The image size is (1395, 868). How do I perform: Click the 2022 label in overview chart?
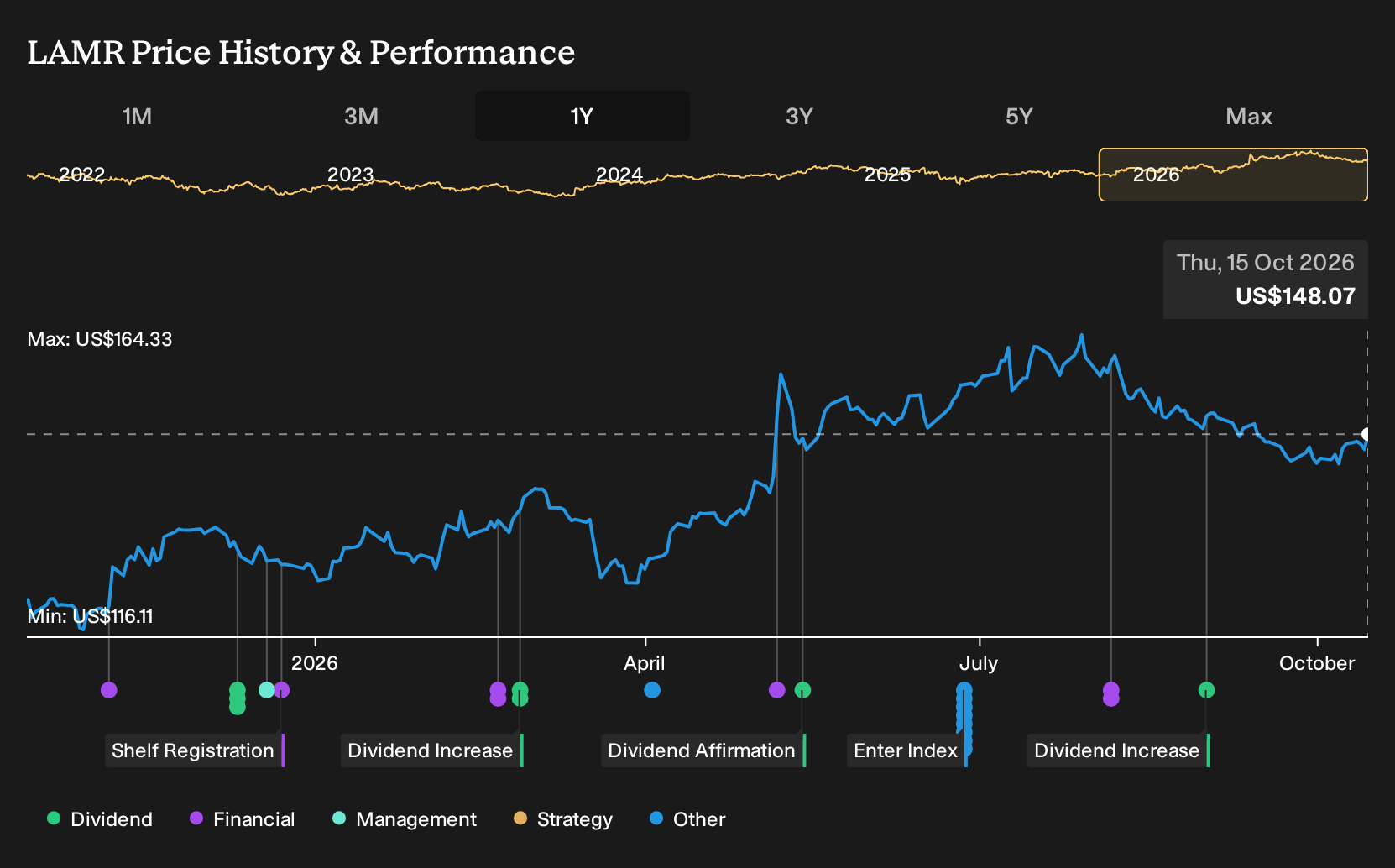tap(81, 175)
